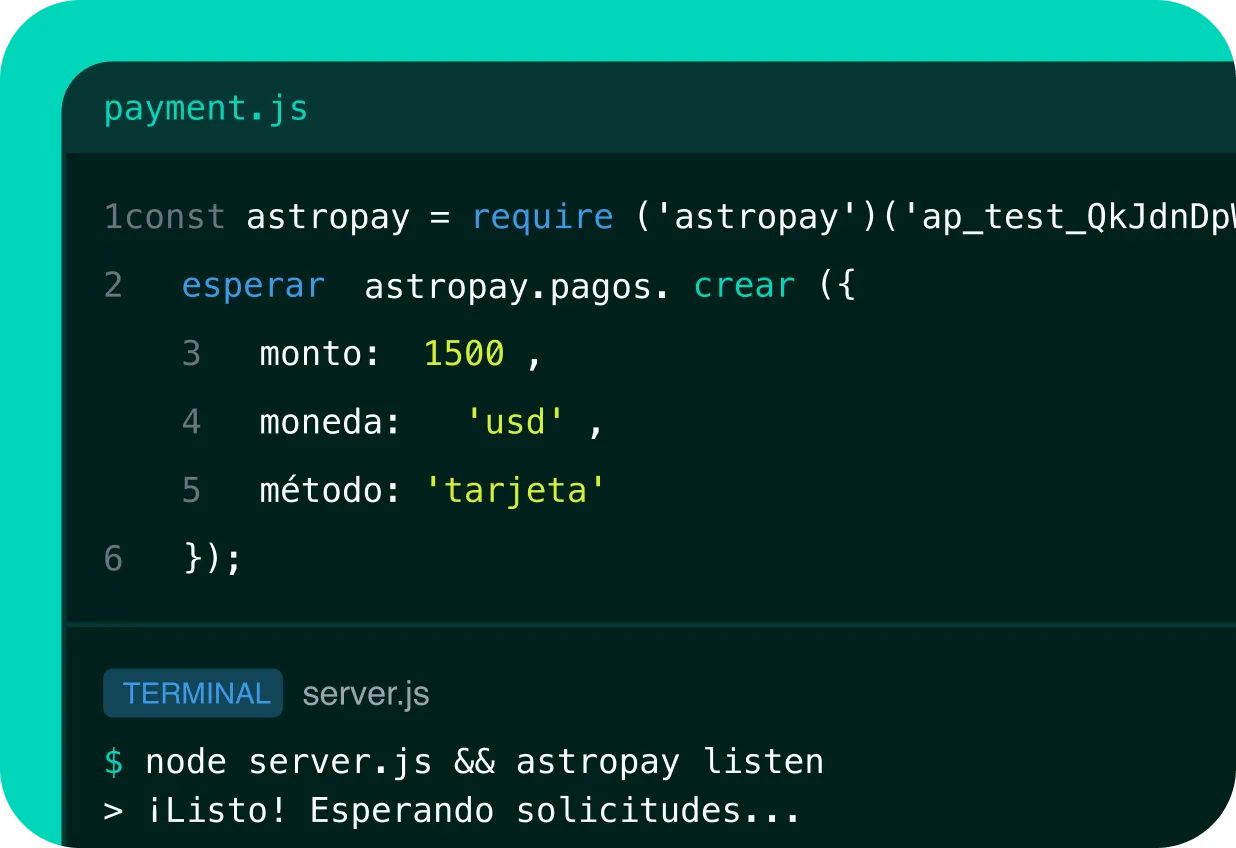Click the 'ap_test_QkJdnDp' API key string
Image resolution: width=1236 pixels, height=848 pixels.
pos(1068,218)
